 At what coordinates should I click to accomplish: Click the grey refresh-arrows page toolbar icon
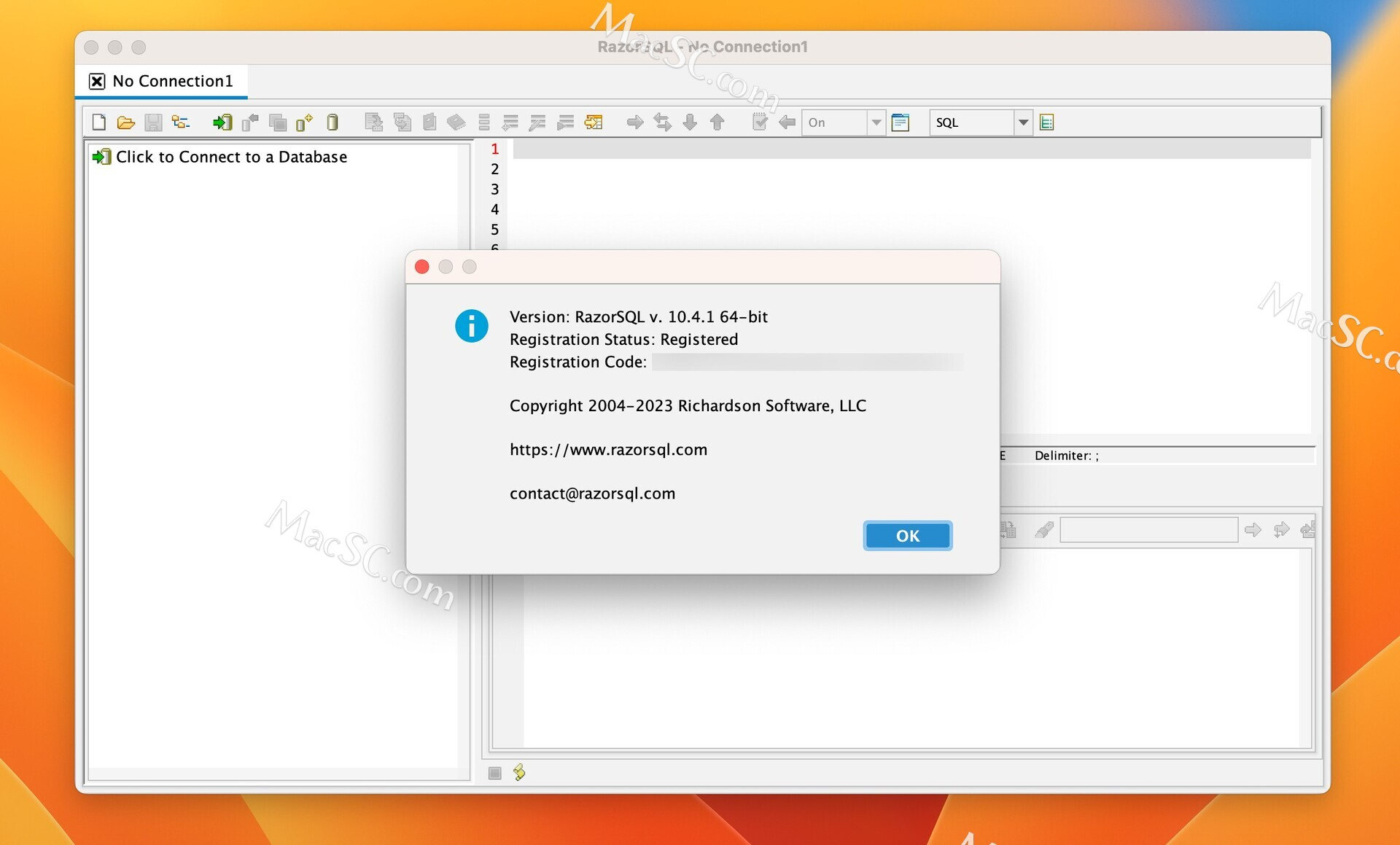tap(402, 122)
